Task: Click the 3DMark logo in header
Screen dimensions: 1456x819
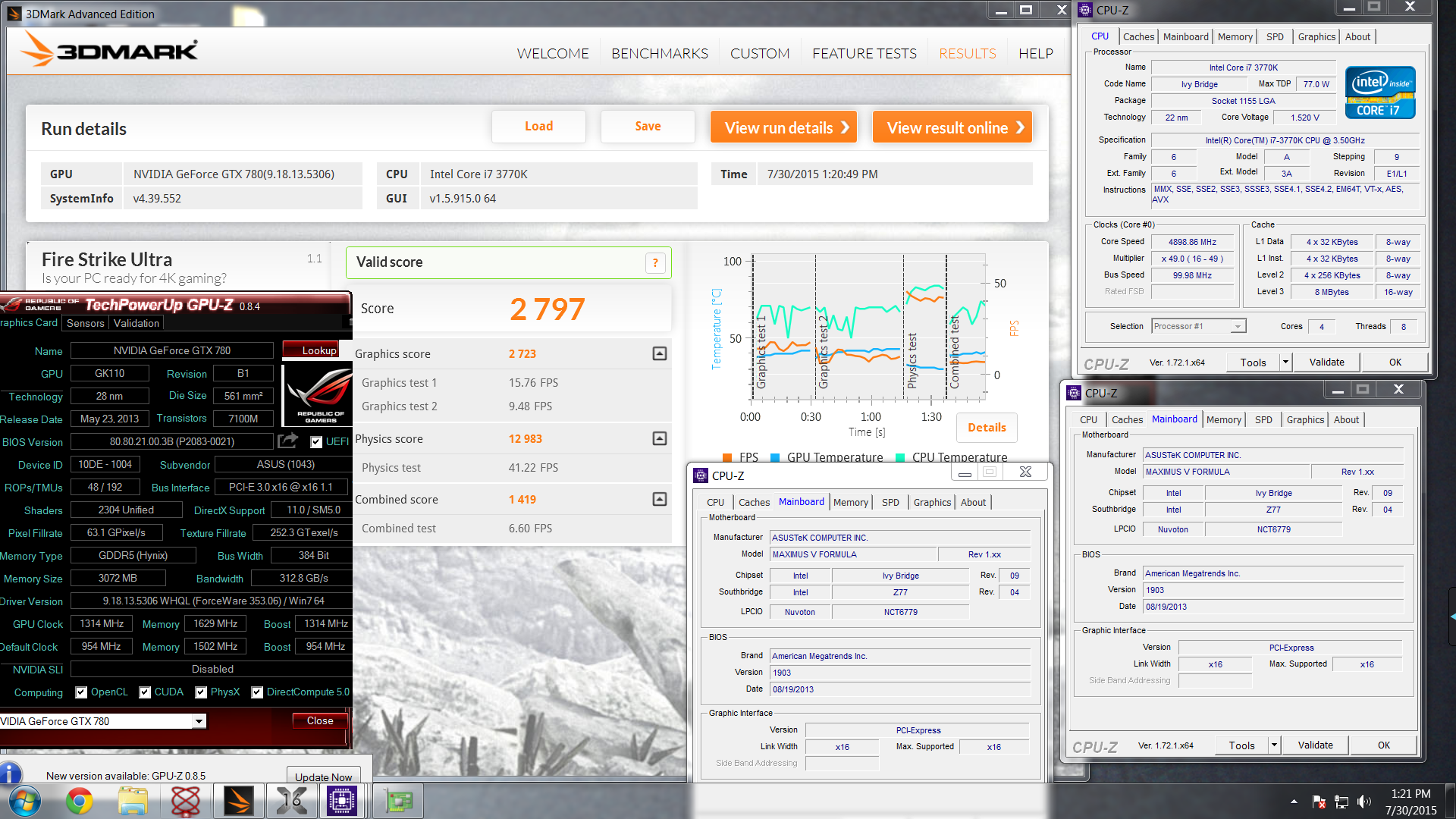Action: tap(110, 49)
